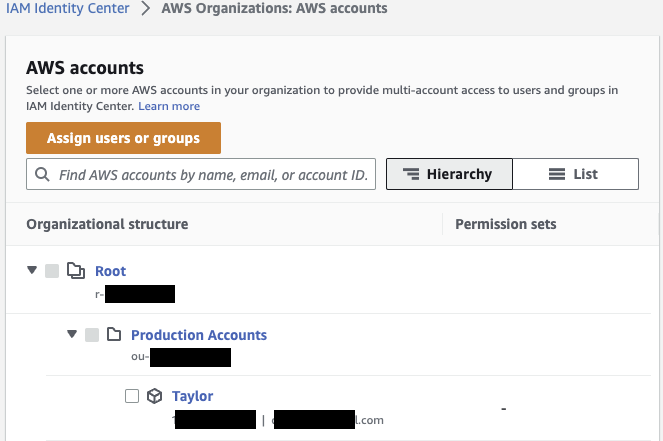
Task: Go to IAM Identity Center breadcrumb
Action: [68, 8]
